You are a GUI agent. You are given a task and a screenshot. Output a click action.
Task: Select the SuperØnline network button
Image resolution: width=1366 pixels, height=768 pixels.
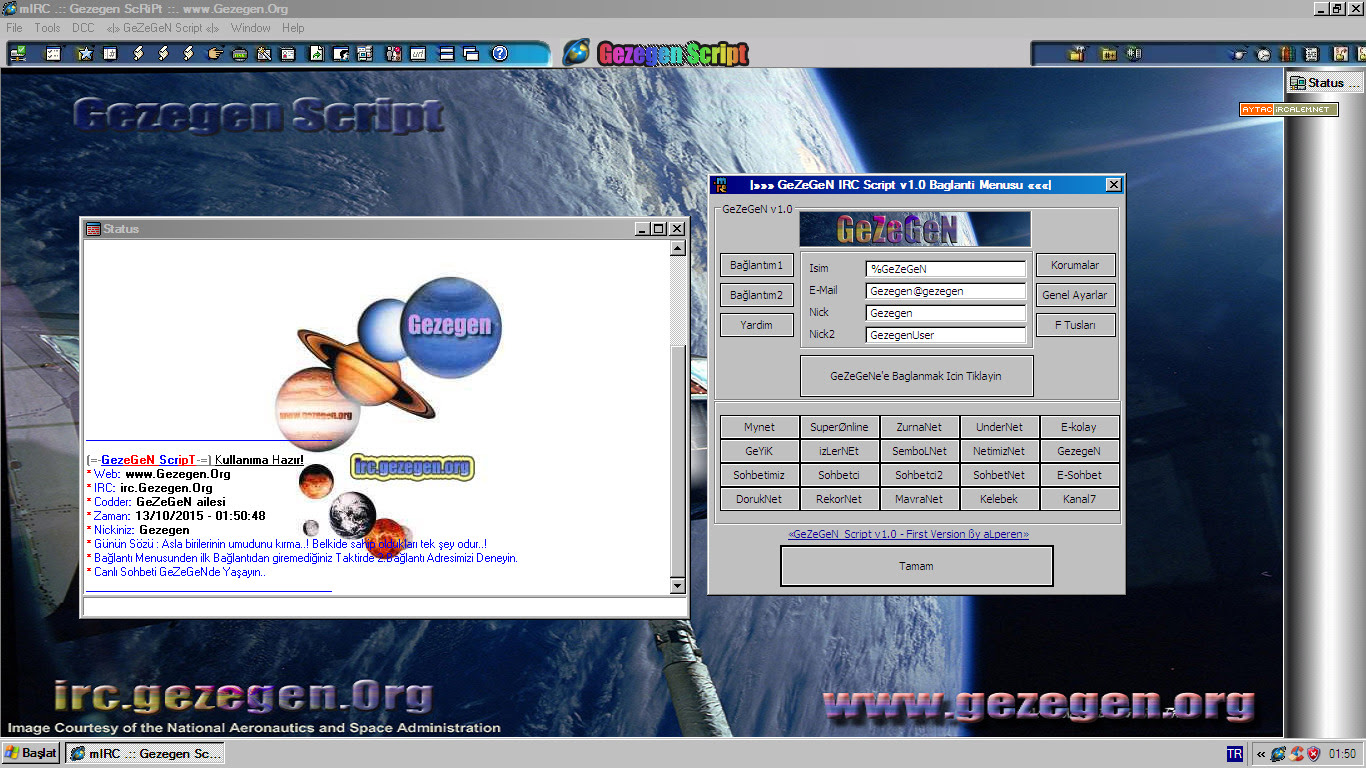(x=840, y=427)
